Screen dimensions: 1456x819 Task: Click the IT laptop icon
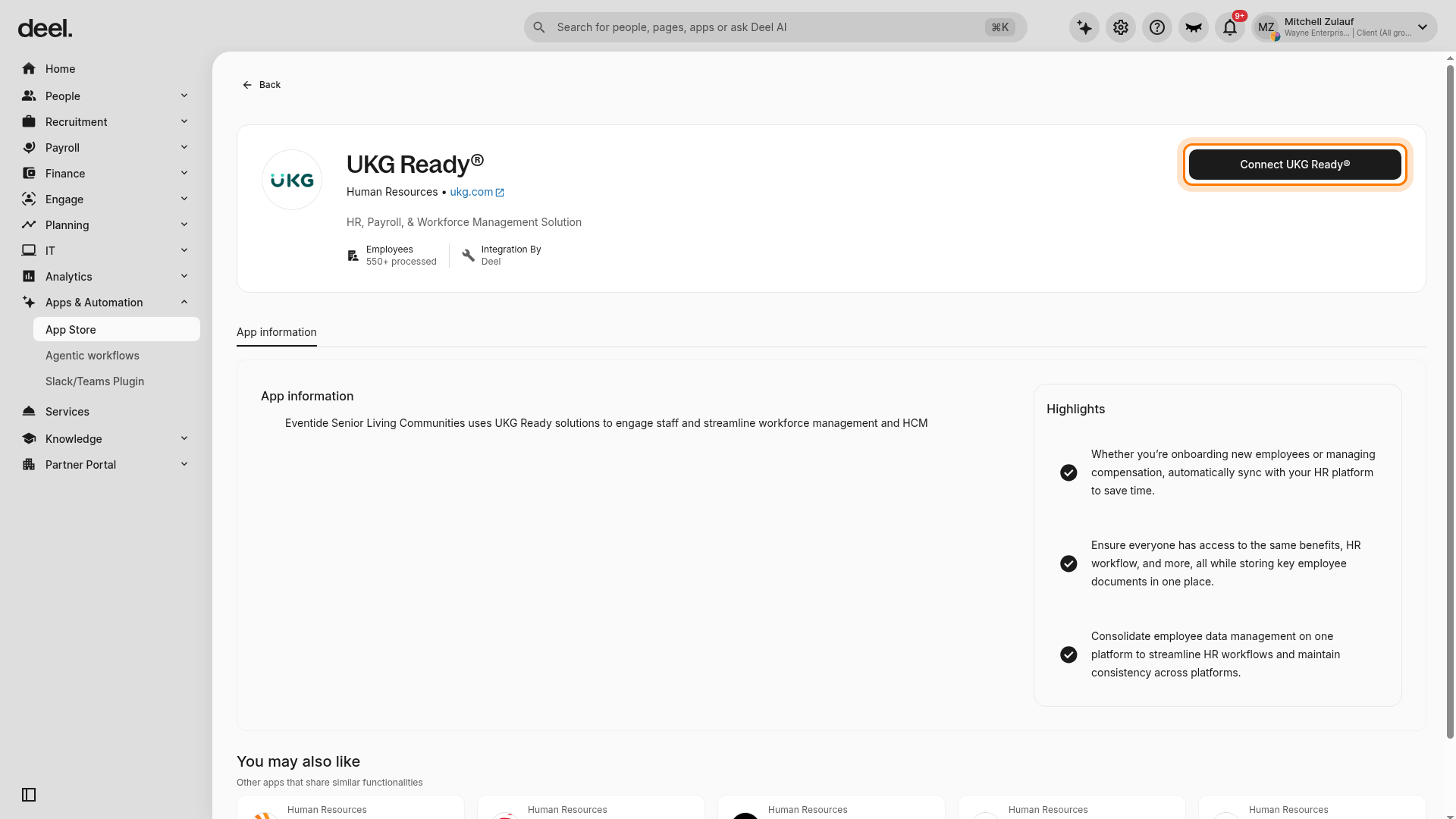pos(29,251)
